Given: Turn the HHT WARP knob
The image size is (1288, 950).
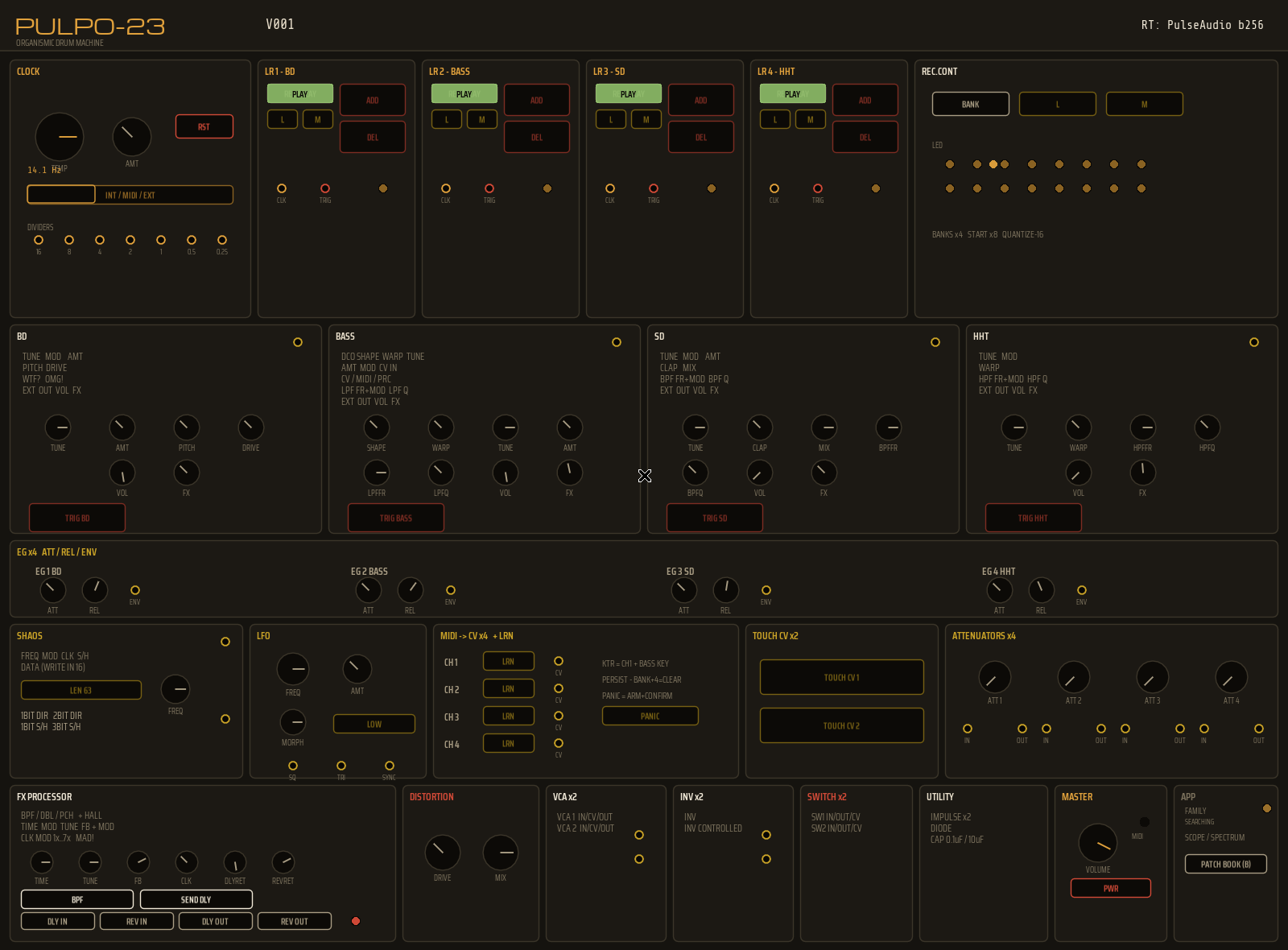Looking at the screenshot, I should click(1079, 427).
